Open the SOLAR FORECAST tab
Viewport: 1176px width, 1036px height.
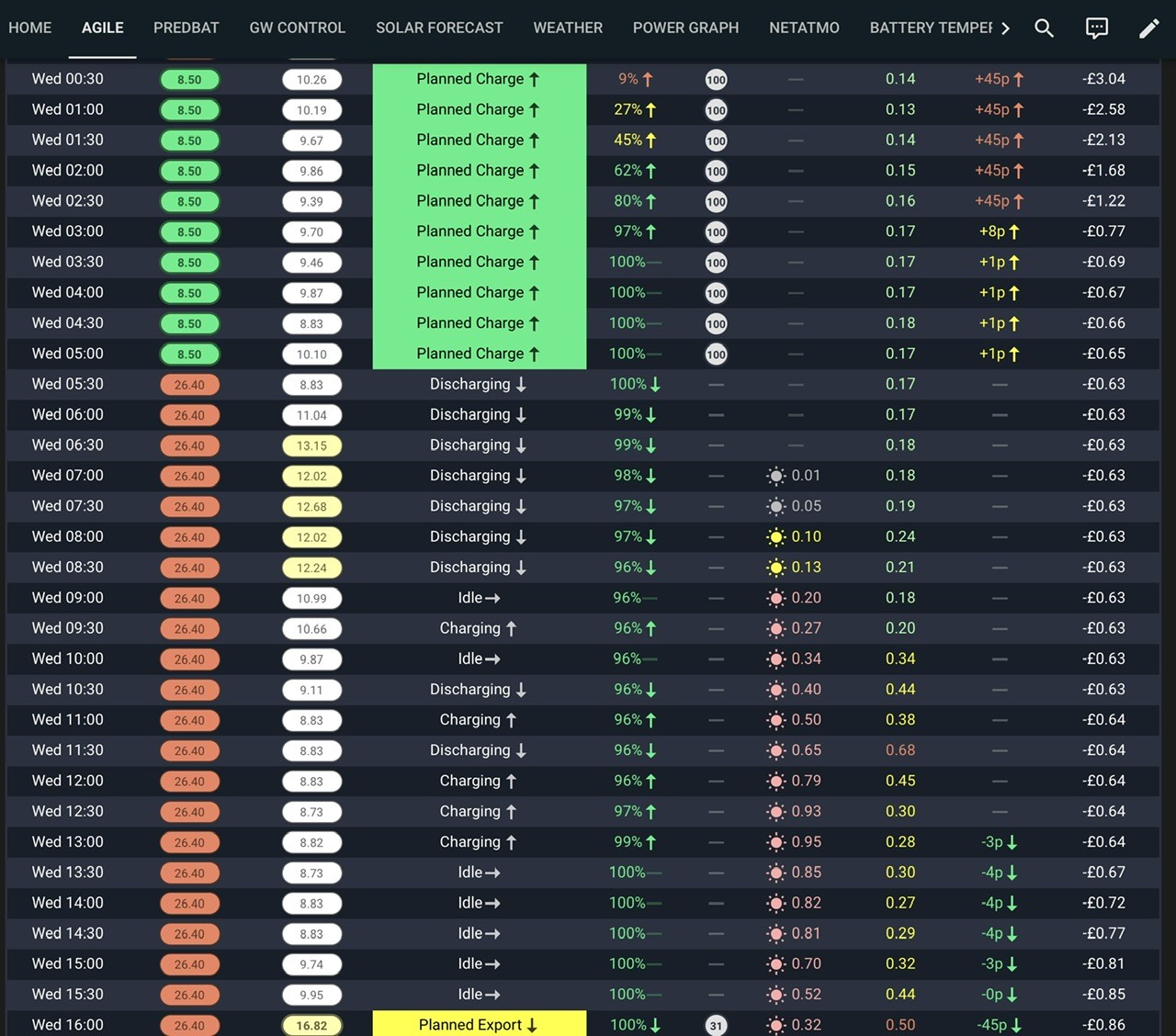tap(439, 28)
